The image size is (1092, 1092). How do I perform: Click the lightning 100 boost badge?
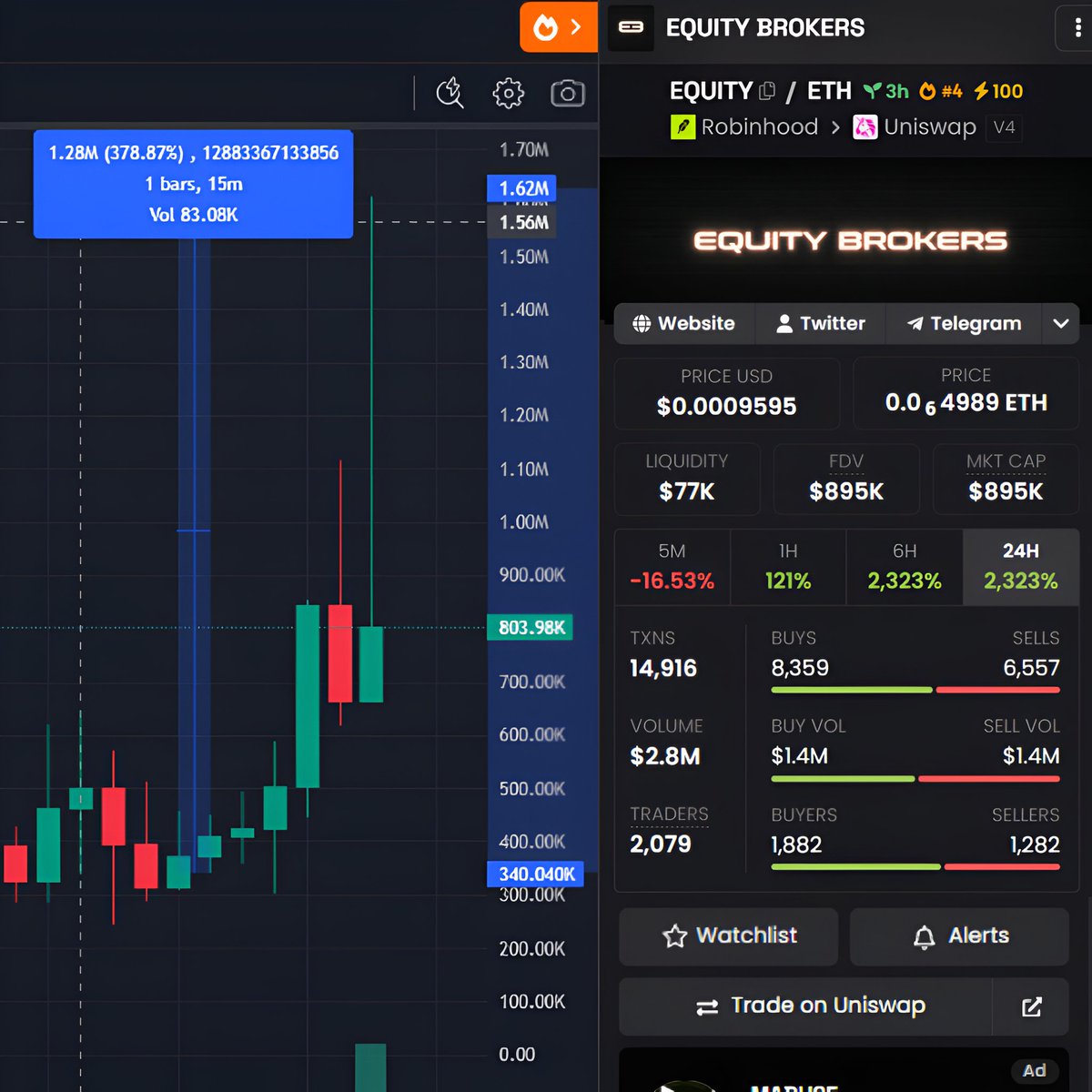998,91
